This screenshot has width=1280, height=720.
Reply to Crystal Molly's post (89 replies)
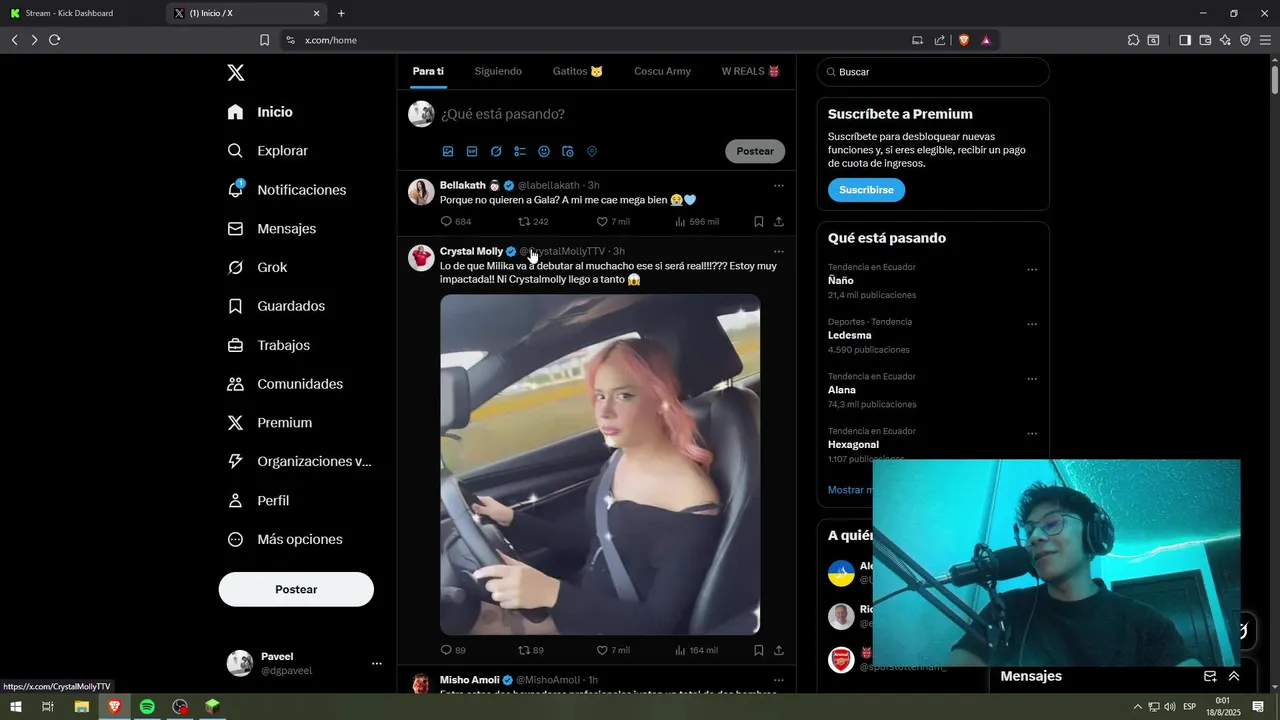[x=453, y=650]
